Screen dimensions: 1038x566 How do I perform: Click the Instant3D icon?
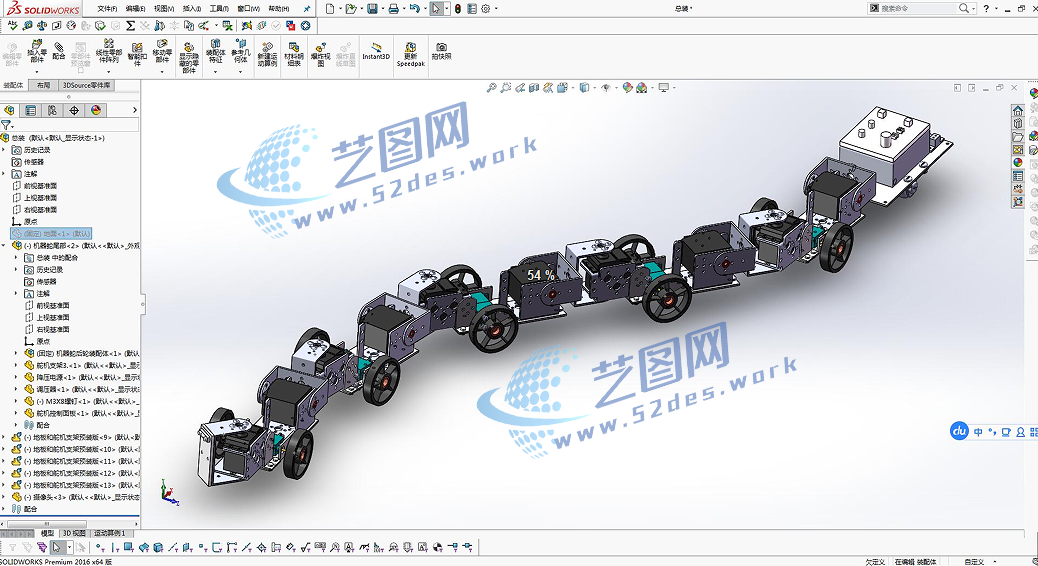pos(376,47)
